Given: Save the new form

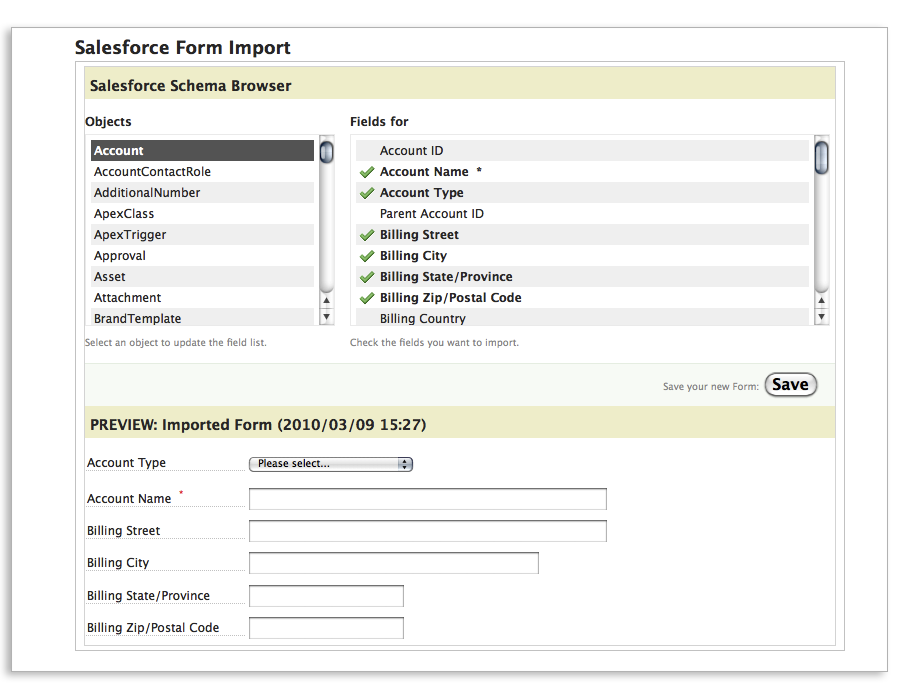Looking at the screenshot, I should pyautogui.click(x=790, y=385).
